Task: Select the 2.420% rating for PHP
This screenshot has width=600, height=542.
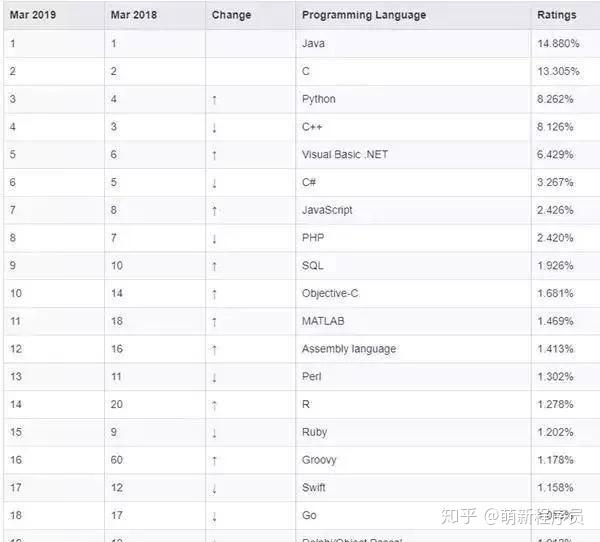Action: pos(555,238)
